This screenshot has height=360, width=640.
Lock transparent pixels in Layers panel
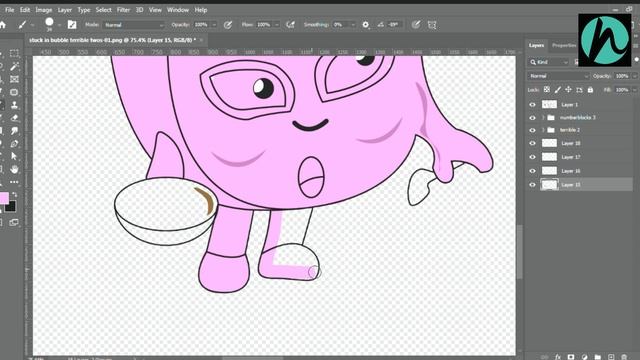coord(547,89)
